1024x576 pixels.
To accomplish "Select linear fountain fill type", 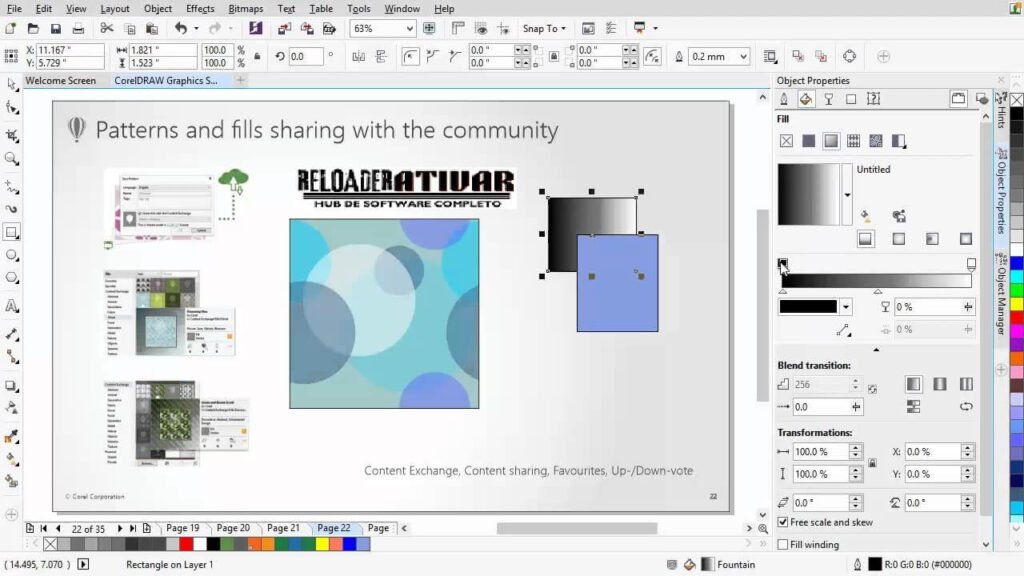I will click(x=865, y=239).
